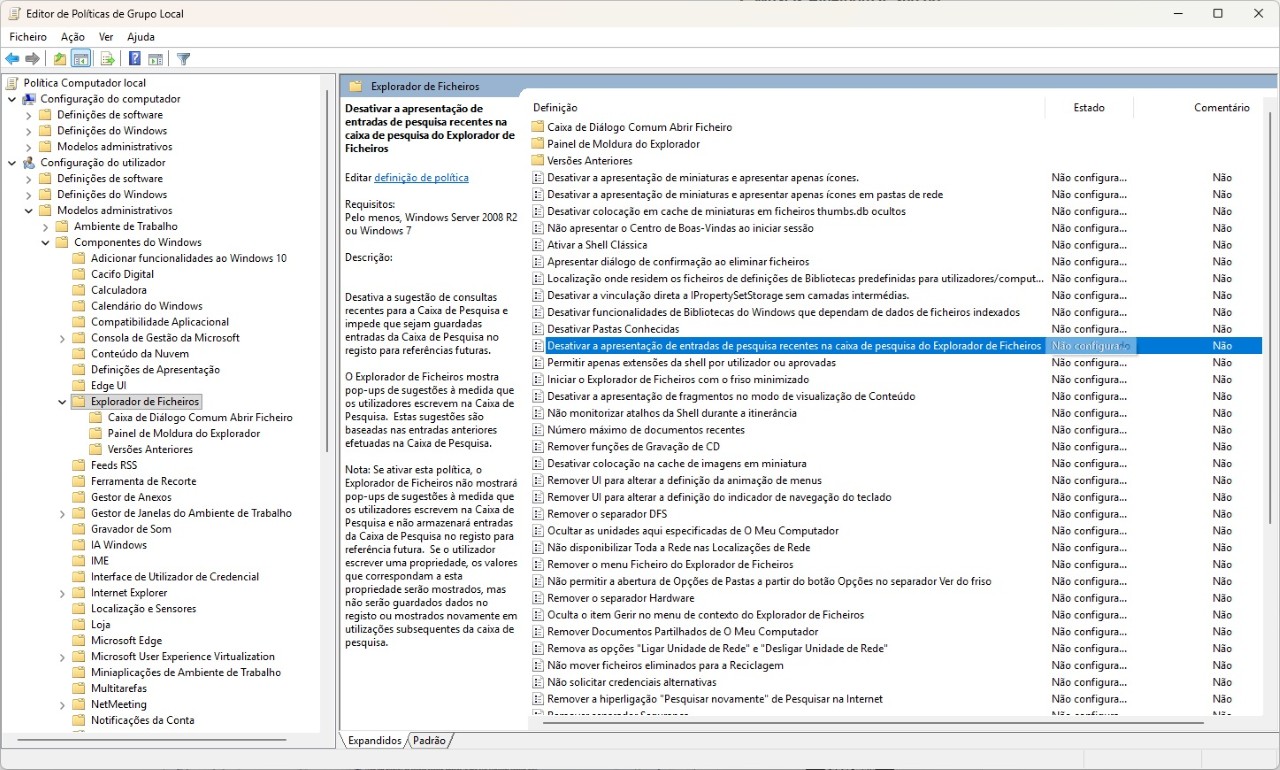1280x770 pixels.
Task: Collapse the Configuração do computador node
Action: point(12,99)
